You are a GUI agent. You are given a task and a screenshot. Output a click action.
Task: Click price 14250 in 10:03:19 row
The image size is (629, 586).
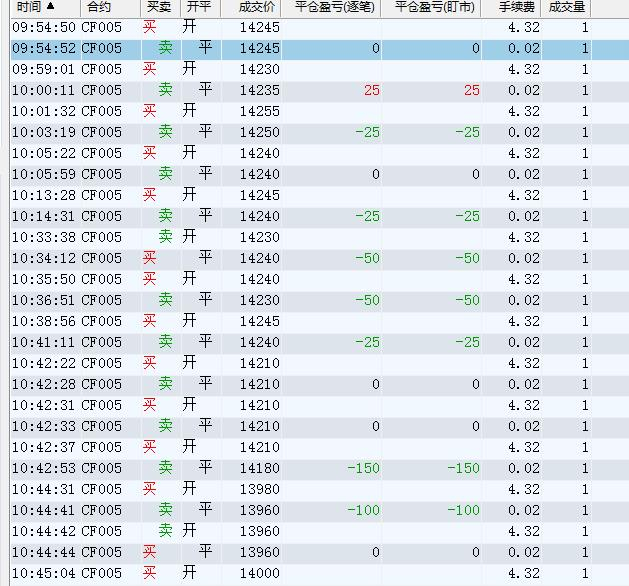(260, 132)
